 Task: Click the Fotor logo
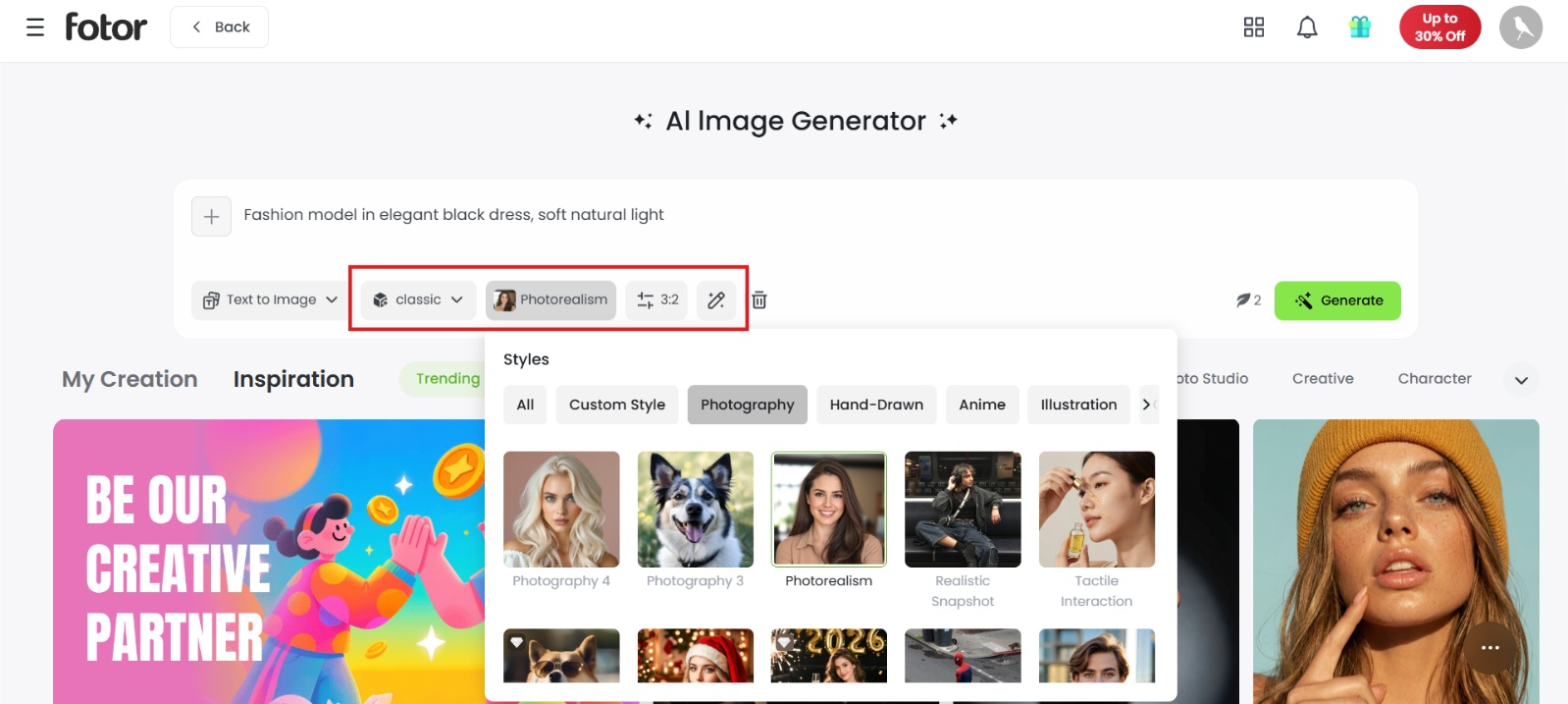click(106, 27)
